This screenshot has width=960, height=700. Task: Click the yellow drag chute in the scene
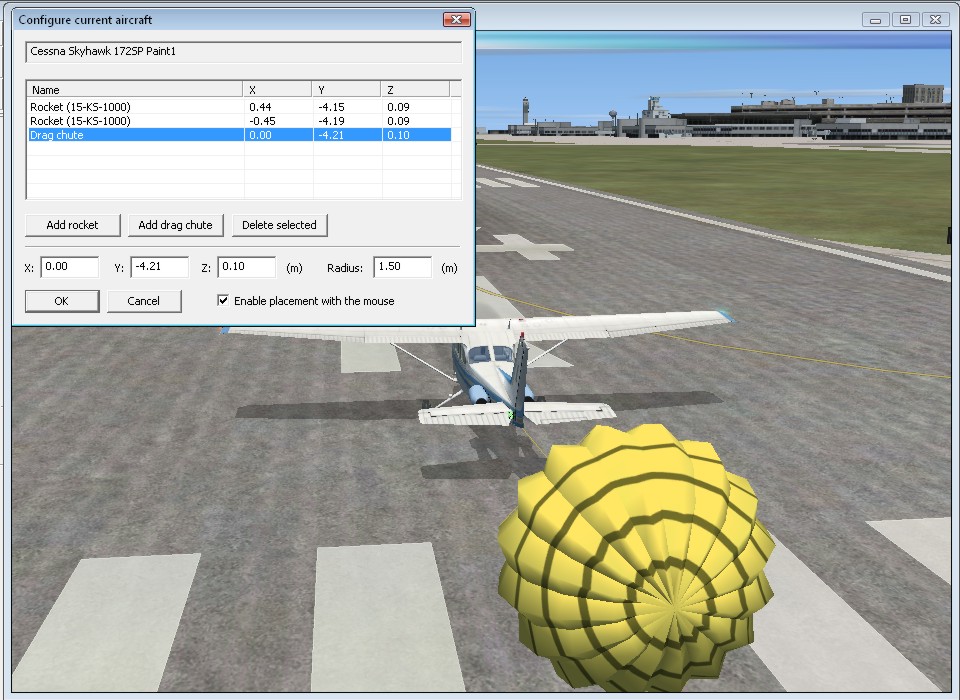[637, 557]
